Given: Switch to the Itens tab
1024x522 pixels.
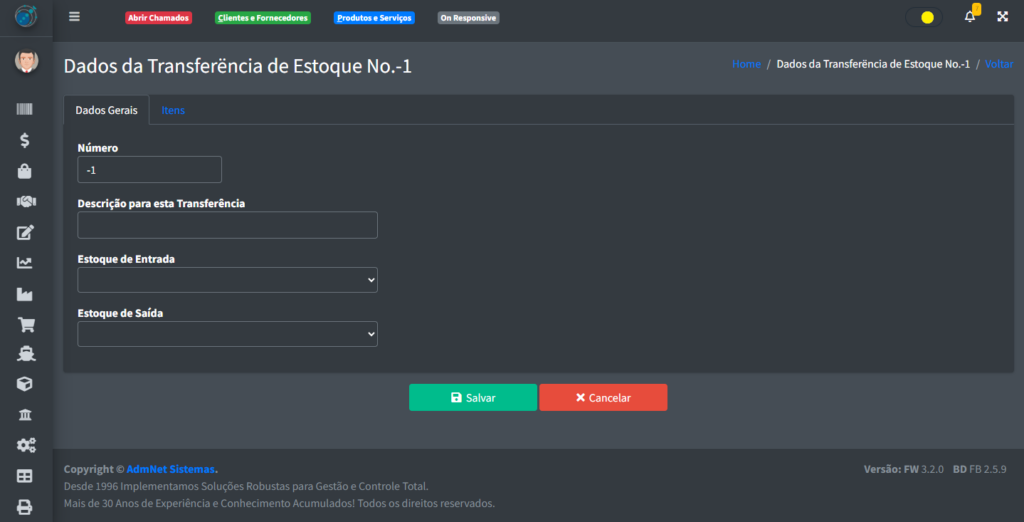Looking at the screenshot, I should [x=173, y=110].
